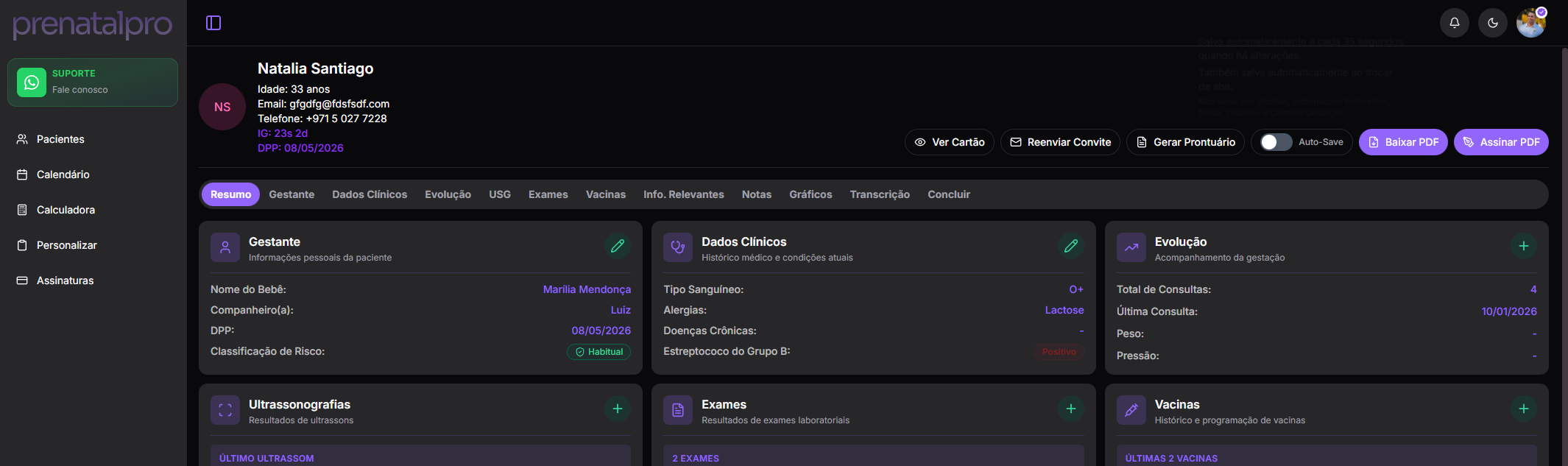This screenshot has height=466, width=1568.
Task: Add a vaccine with plus icon
Action: point(1523,409)
